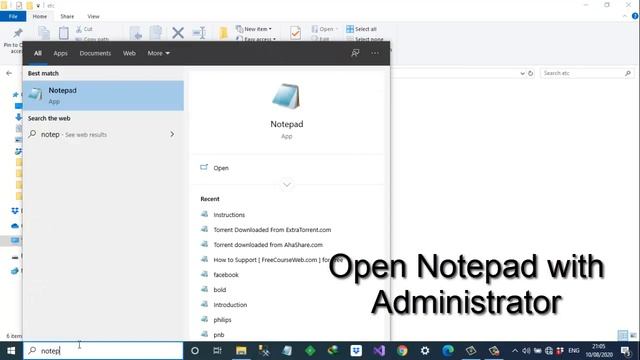
Task: Open New item dropdown in Explorer ribbon
Action: tap(254, 29)
